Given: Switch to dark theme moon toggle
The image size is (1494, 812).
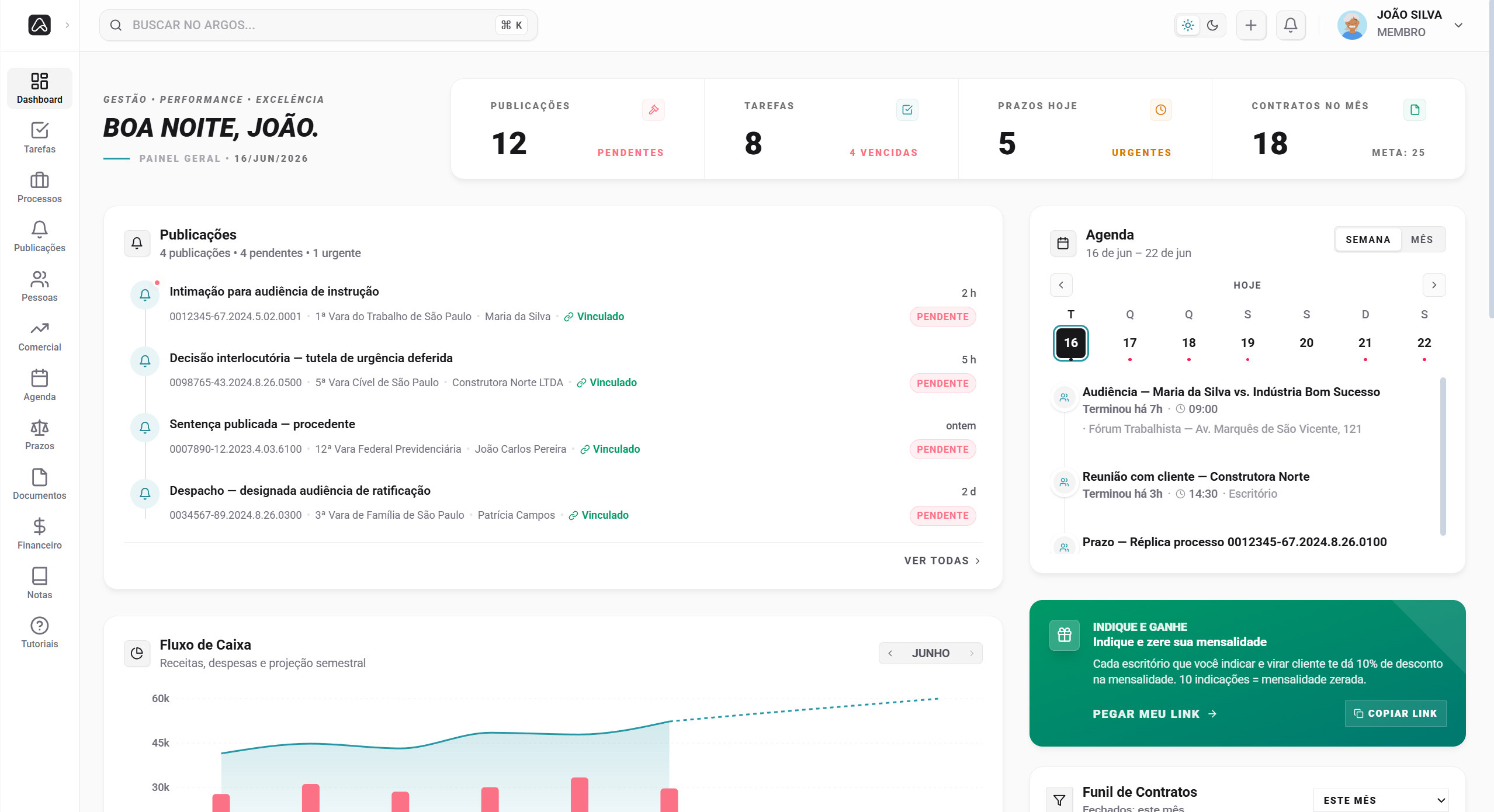Looking at the screenshot, I should coord(1213,25).
